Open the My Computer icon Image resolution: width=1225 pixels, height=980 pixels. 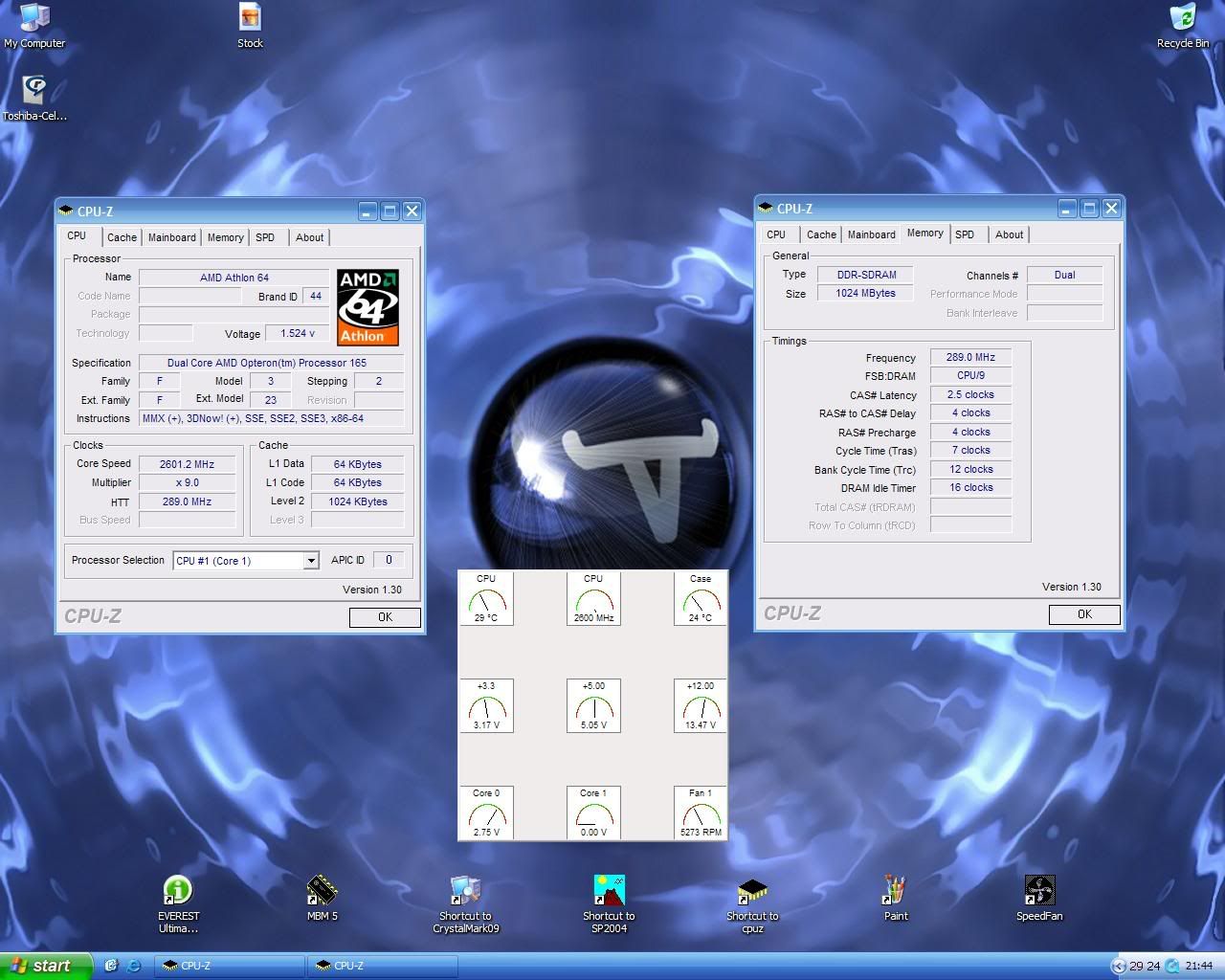pos(34,19)
